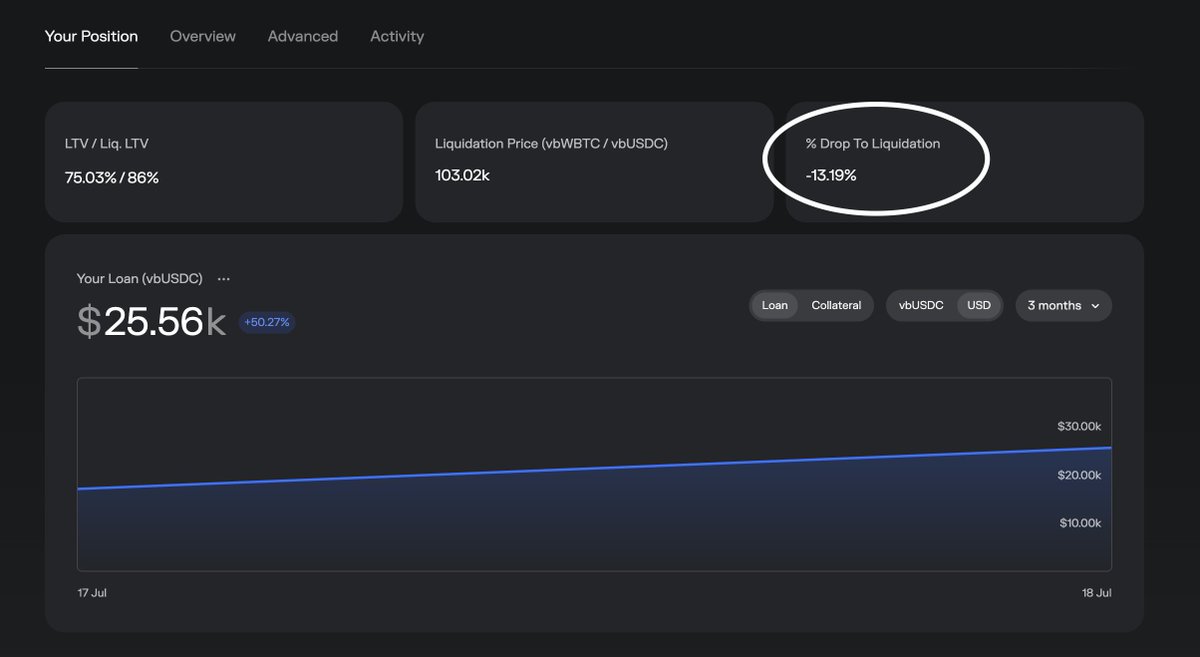
Task: Open the three-dot menu beside Your Loan
Action: tap(224, 279)
